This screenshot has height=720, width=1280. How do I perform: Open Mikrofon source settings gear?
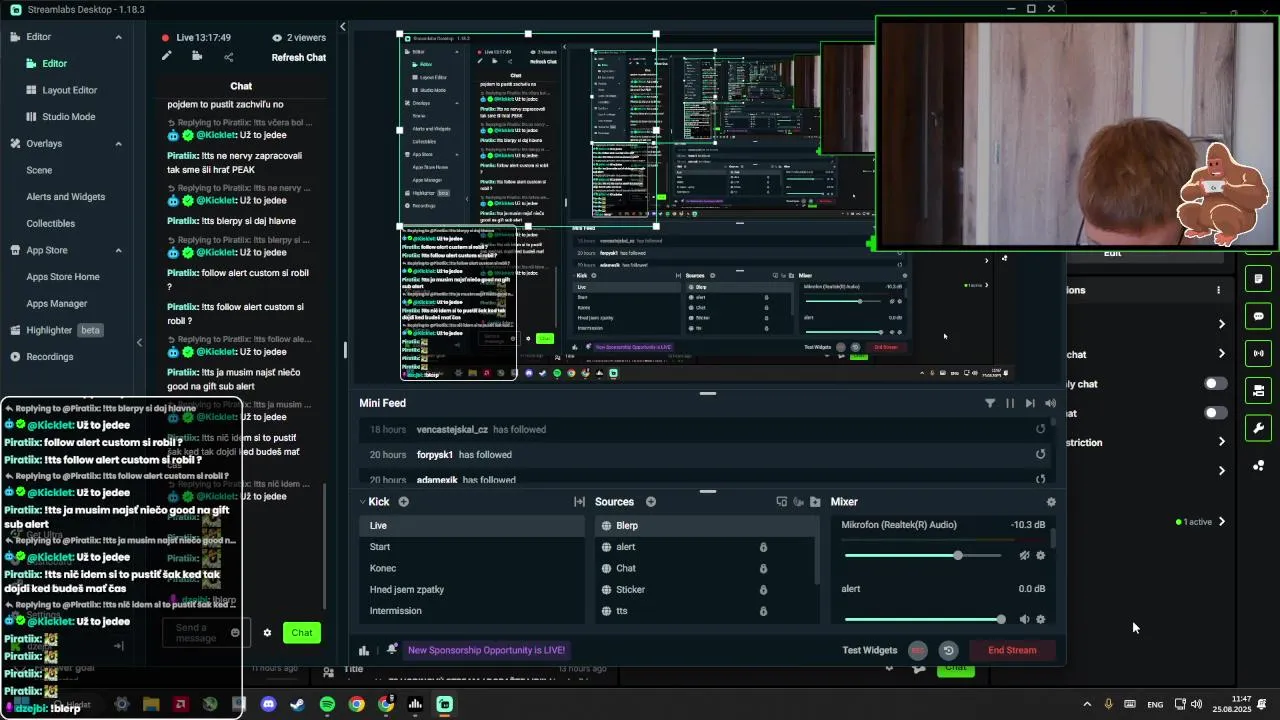1040,555
